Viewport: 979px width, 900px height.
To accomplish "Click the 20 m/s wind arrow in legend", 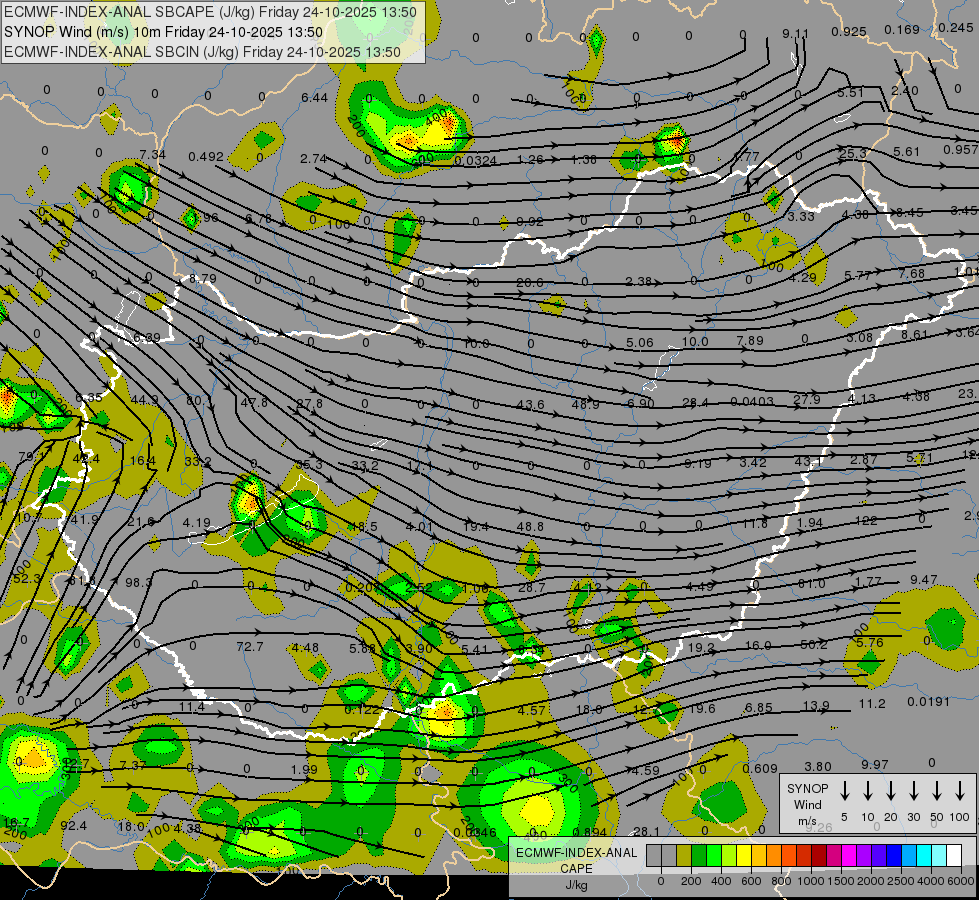I will tap(890, 791).
